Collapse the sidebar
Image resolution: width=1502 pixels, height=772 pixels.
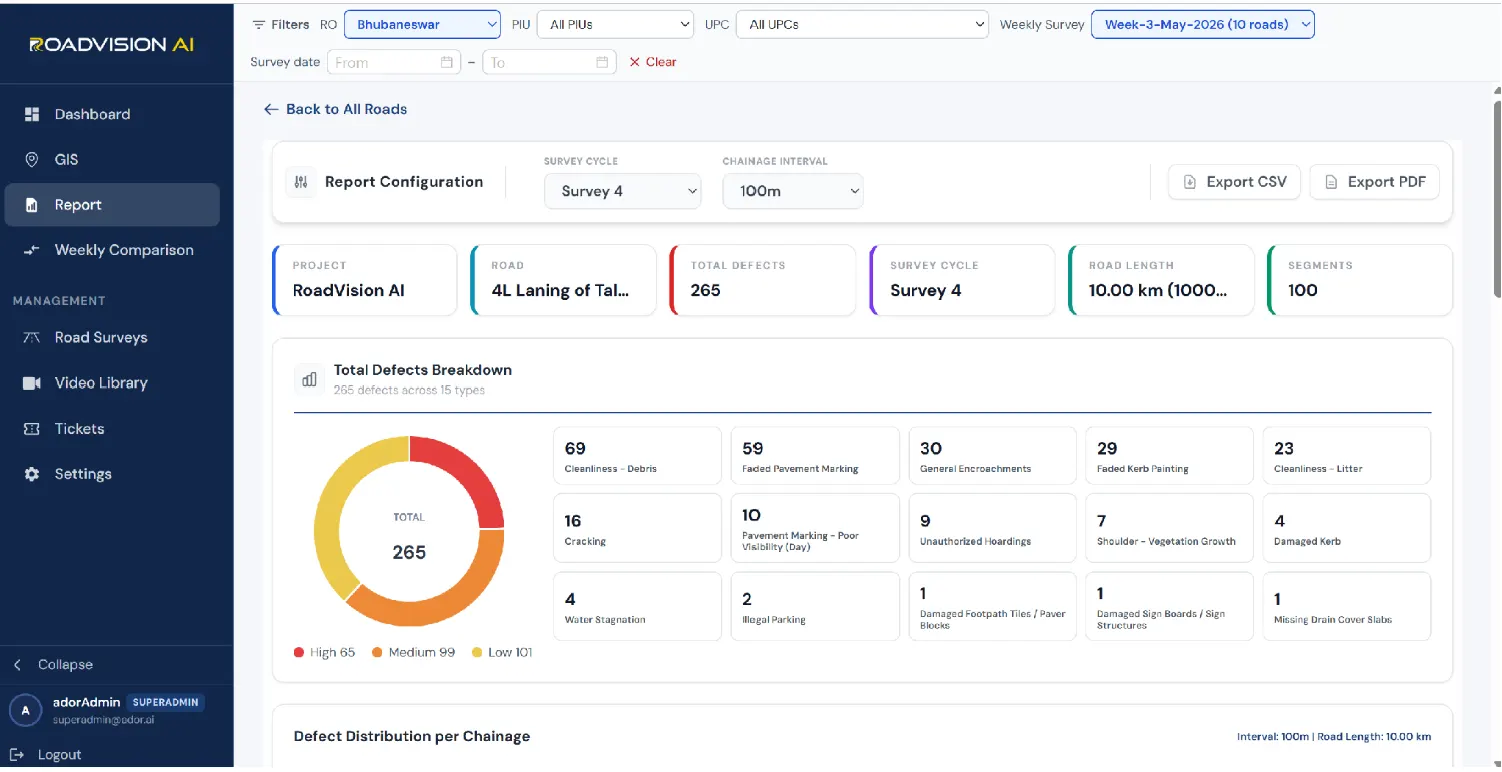[53, 665]
